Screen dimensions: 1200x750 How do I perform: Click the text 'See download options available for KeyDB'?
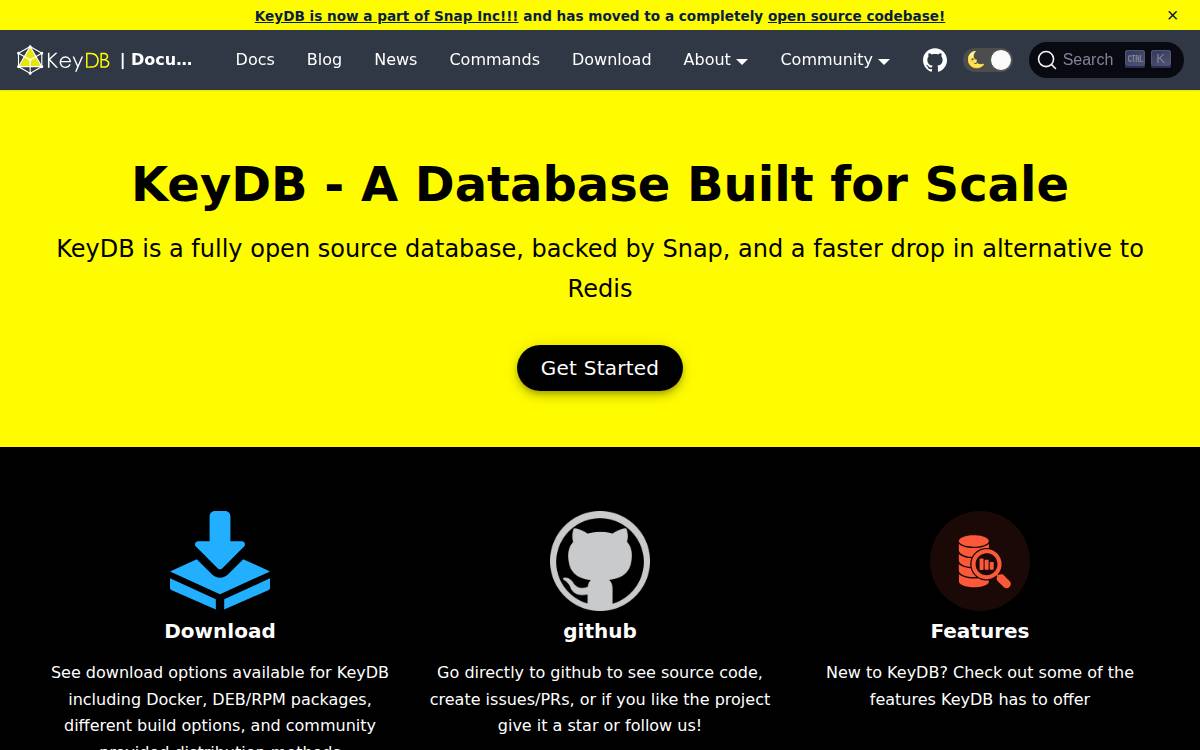coord(220,672)
